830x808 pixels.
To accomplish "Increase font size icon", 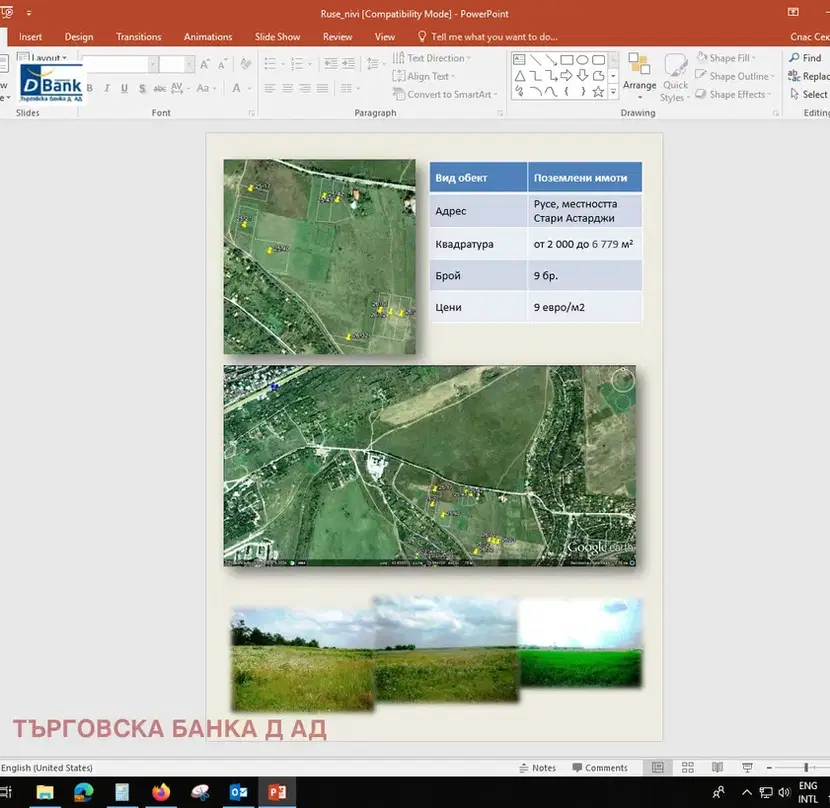I will pyautogui.click(x=205, y=65).
